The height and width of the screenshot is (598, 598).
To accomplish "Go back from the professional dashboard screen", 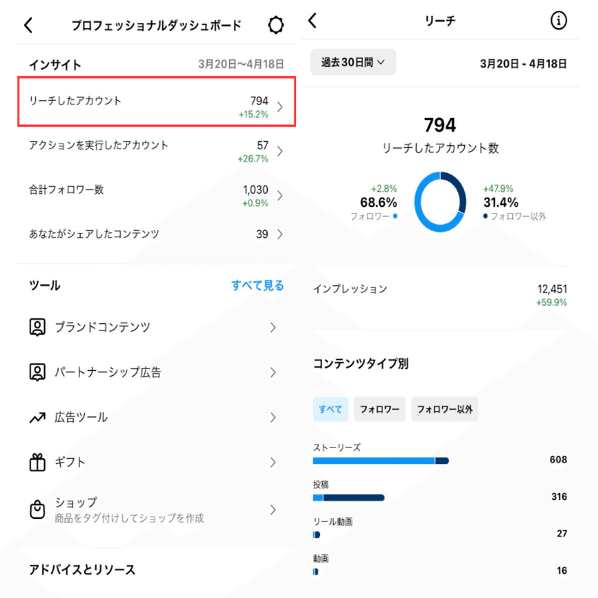I will point(28,26).
